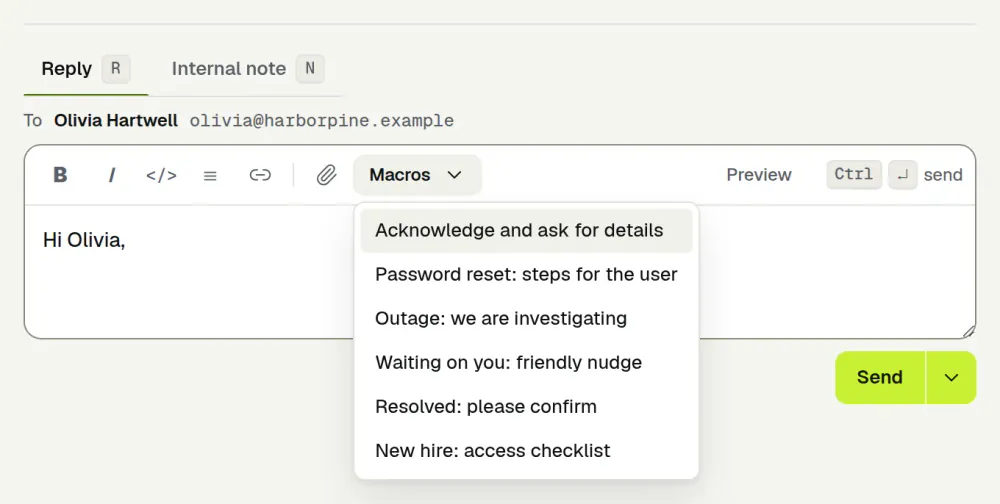This screenshot has height=504, width=1000.
Task: Switch to the Internal note tab
Action: tap(248, 69)
